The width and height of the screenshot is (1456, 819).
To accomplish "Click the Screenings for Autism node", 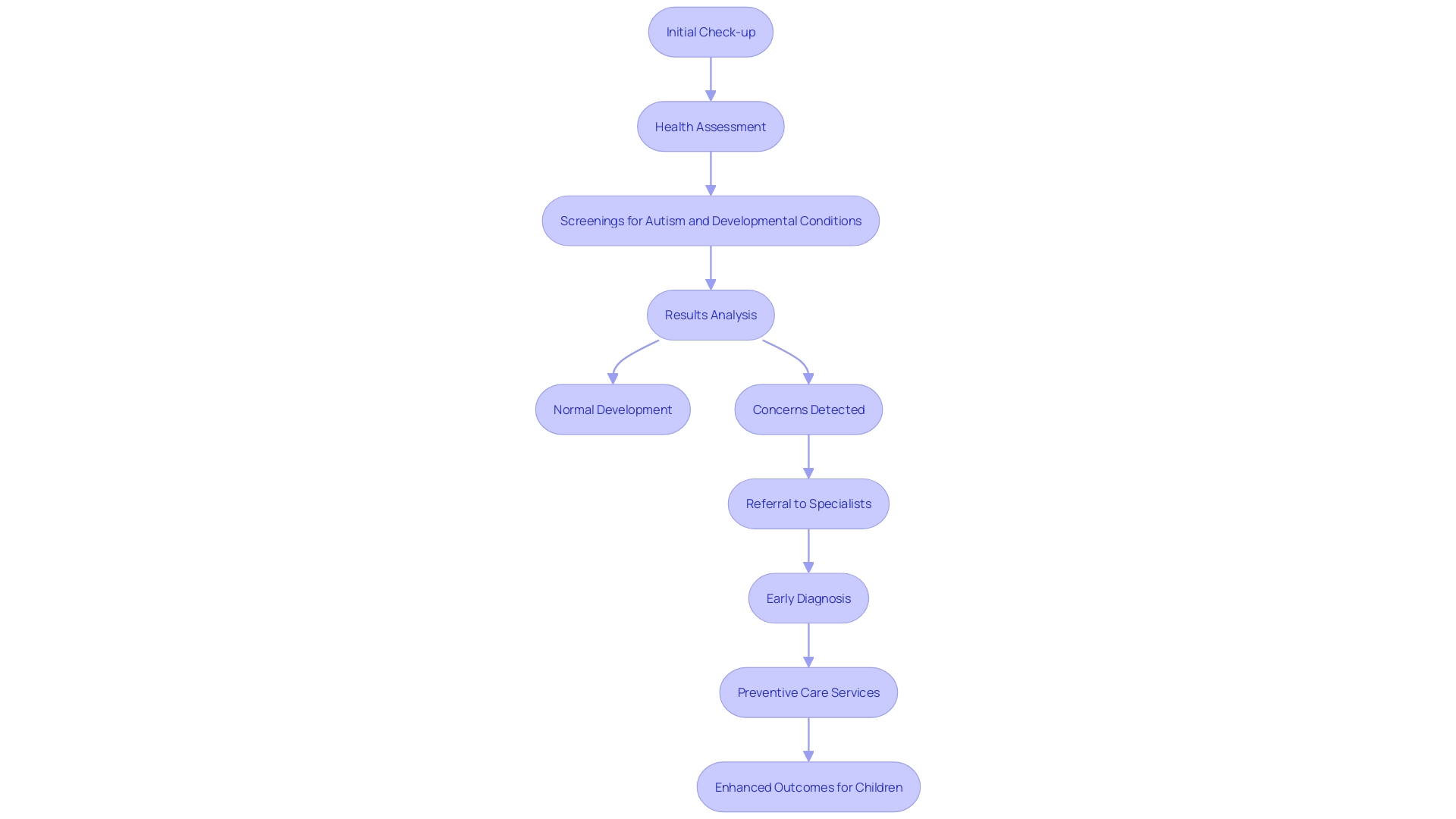I will point(710,220).
